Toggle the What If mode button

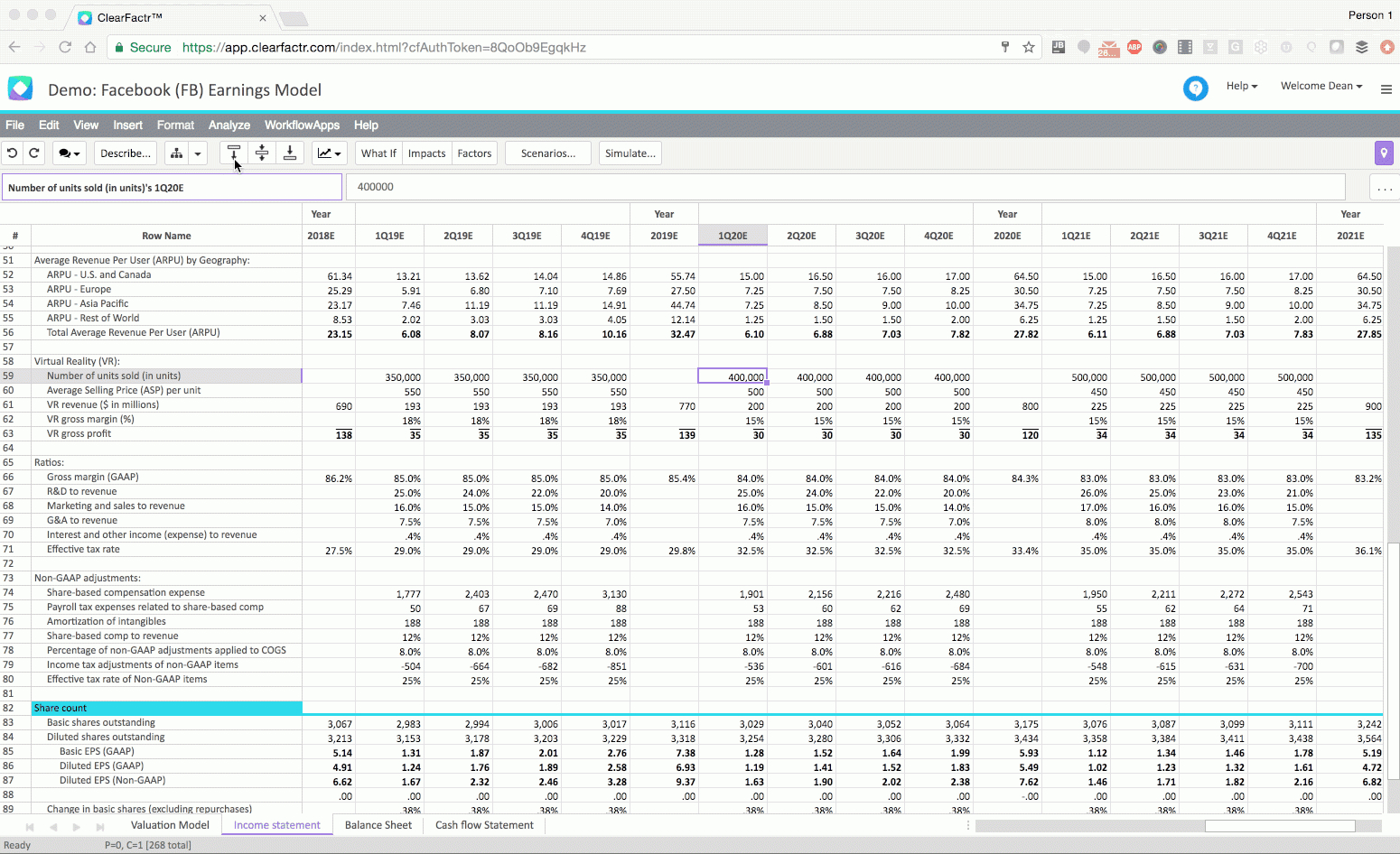[378, 153]
